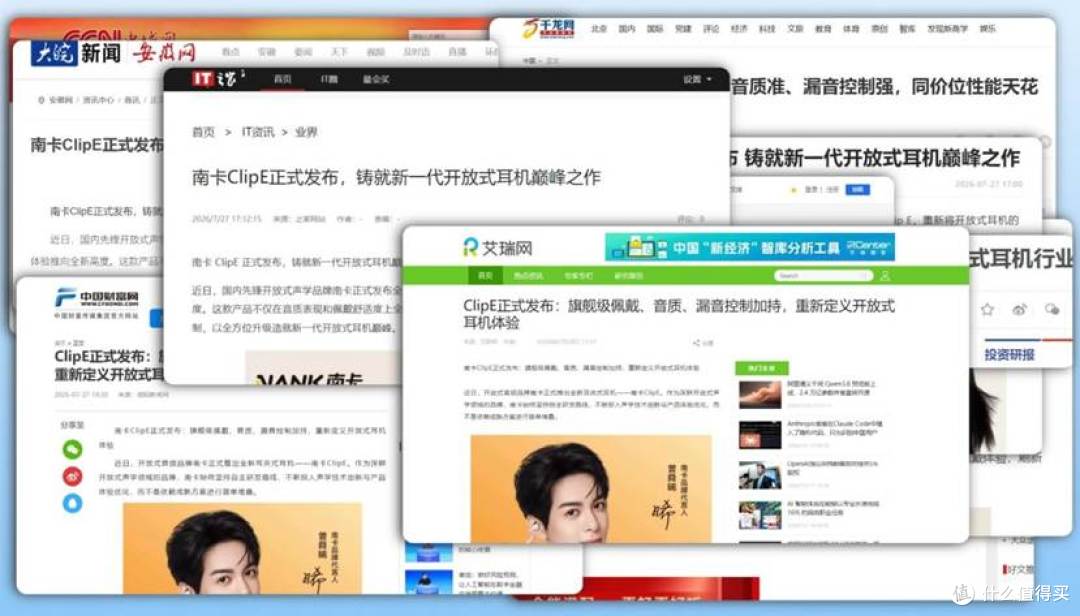Click the 艾瑞网 headline 'ClipE正式发布：旗舰级佩戴'

pos(678,314)
